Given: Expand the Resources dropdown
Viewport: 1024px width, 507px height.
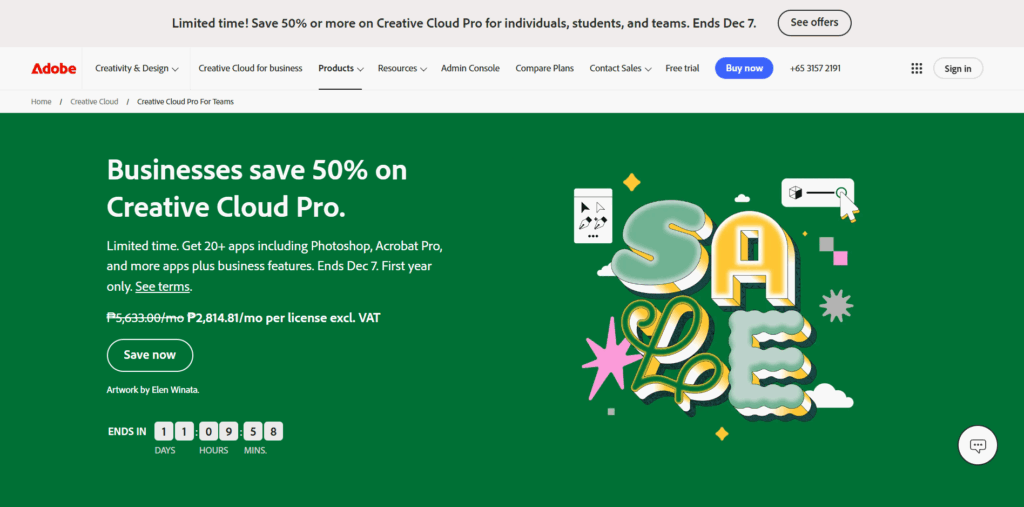Looking at the screenshot, I should point(402,68).
